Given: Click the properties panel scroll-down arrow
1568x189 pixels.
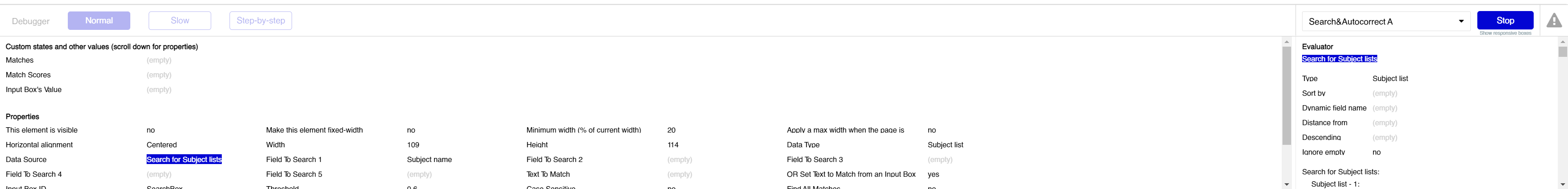Looking at the screenshot, I should [x=1286, y=184].
